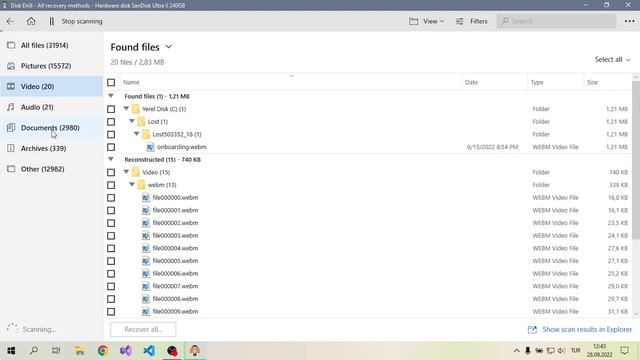Click the file000000.webm file icon
The image size is (640, 360).
tap(146, 198)
